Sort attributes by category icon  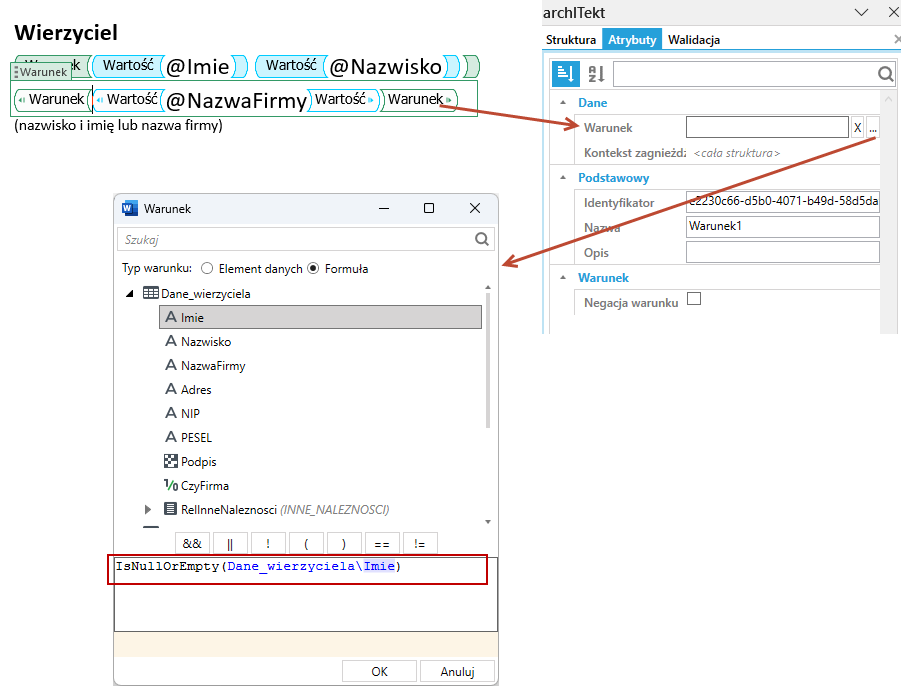point(565,74)
